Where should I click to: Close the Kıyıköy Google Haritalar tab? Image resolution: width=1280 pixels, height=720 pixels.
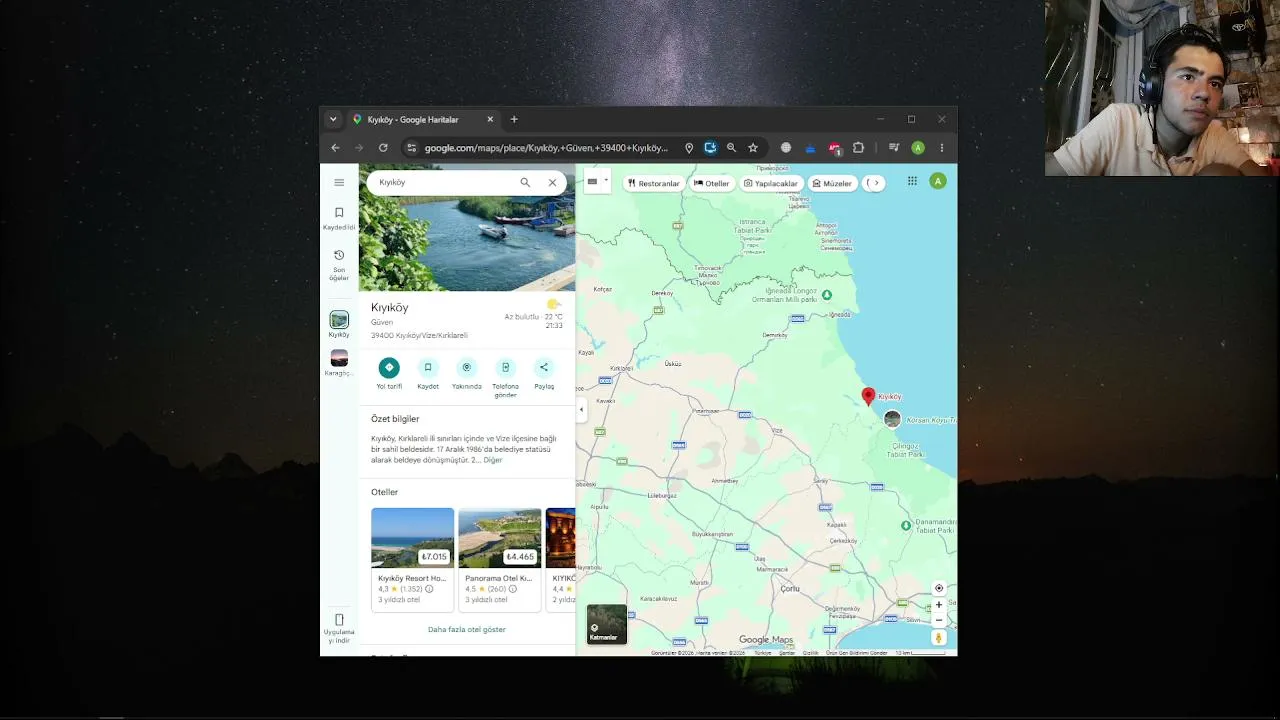pos(490,119)
